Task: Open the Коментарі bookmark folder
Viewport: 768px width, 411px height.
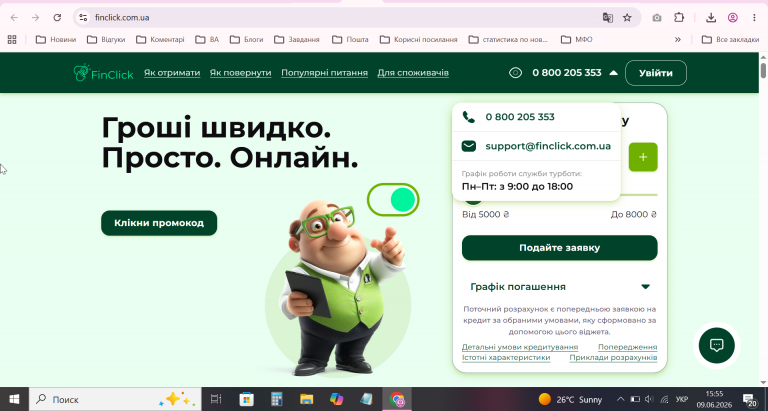Action: (160, 39)
